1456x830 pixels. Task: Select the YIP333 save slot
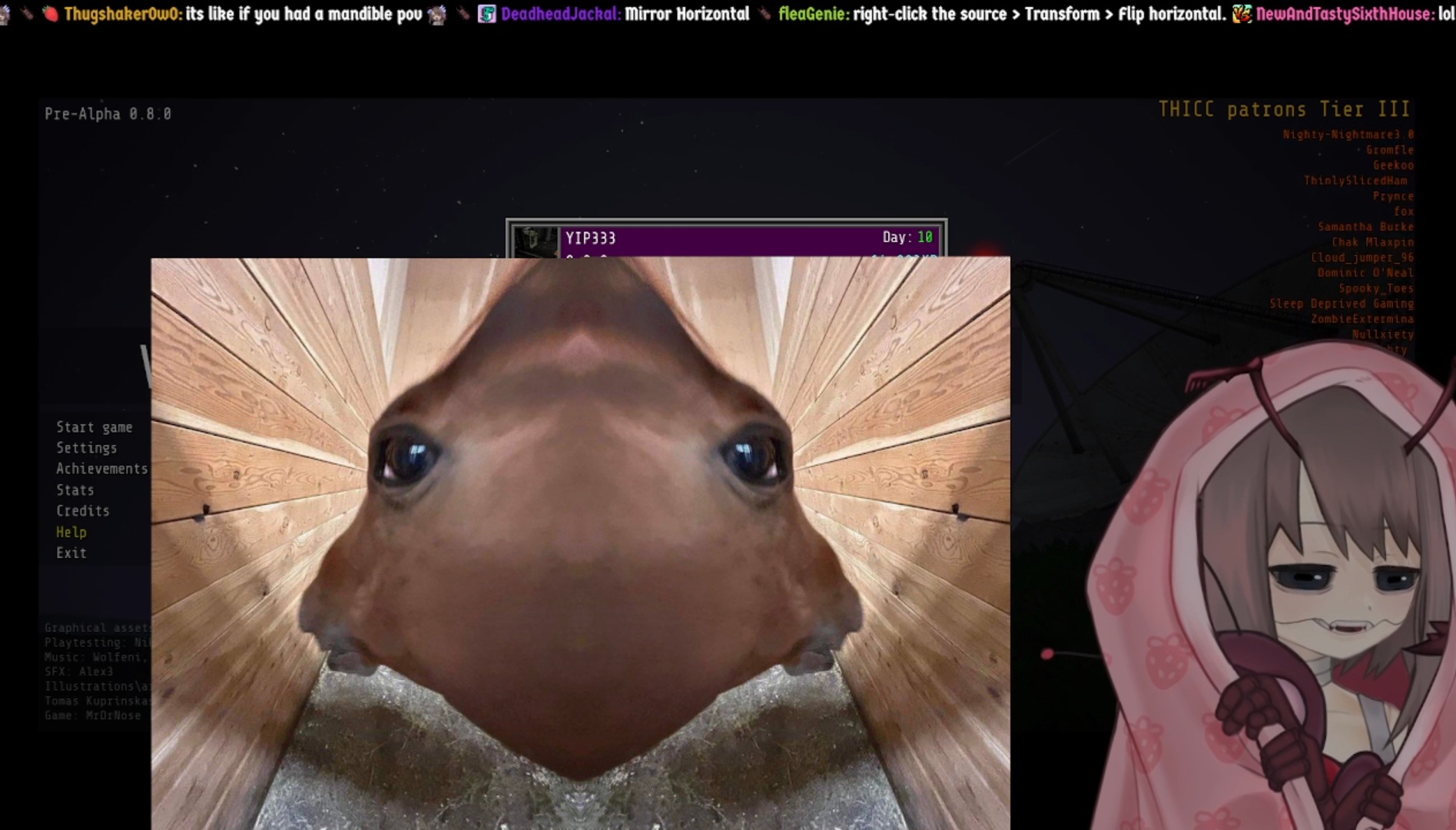coord(726,240)
